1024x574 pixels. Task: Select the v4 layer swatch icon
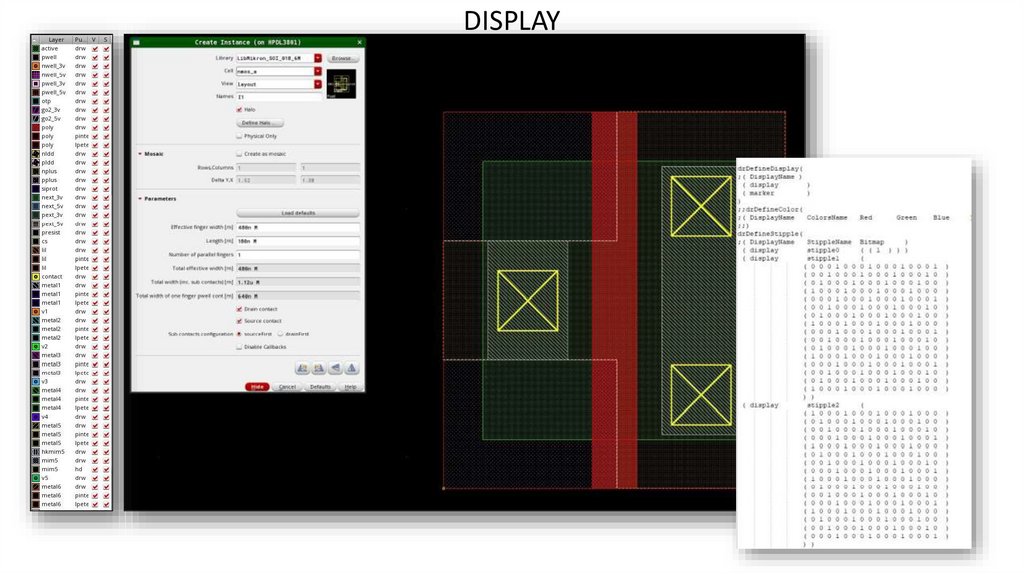pyautogui.click(x=36, y=417)
